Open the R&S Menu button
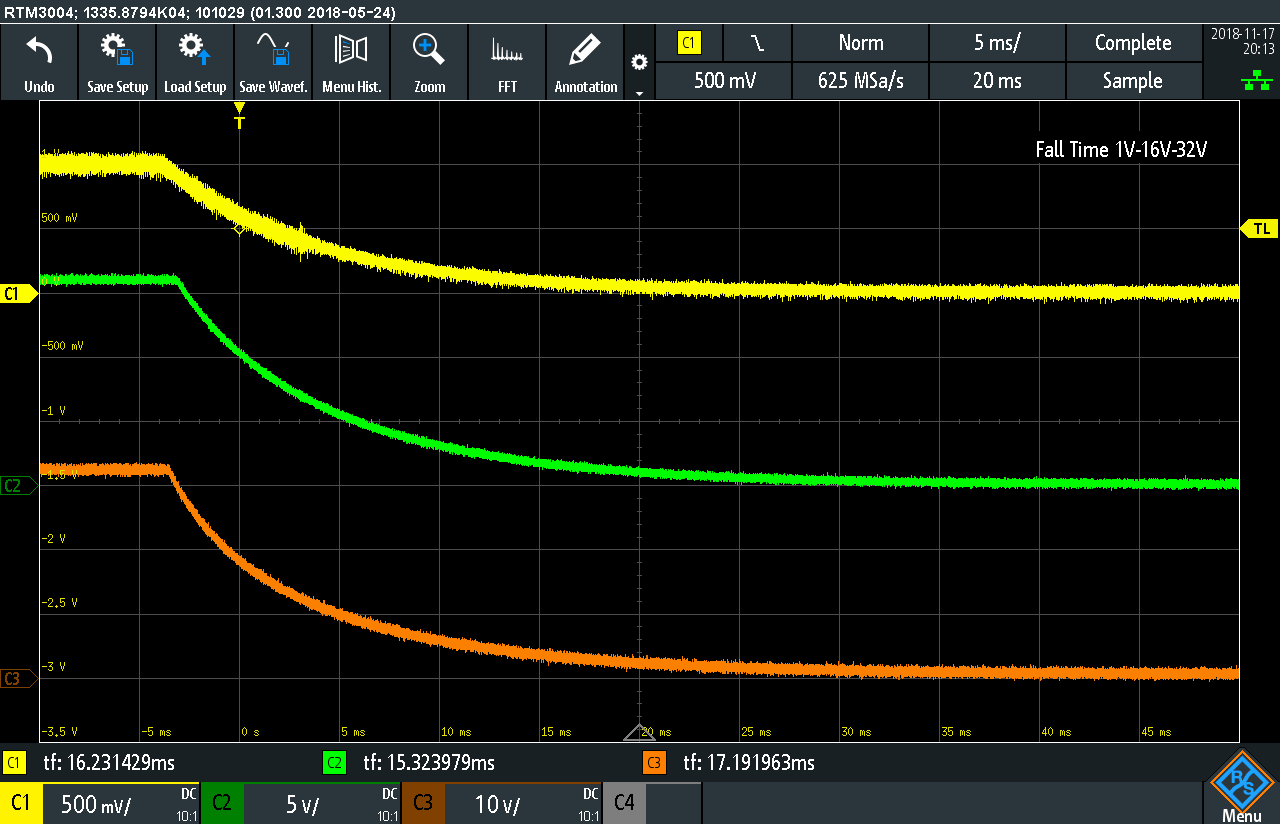Screen dimensions: 1280x824 [1241, 785]
